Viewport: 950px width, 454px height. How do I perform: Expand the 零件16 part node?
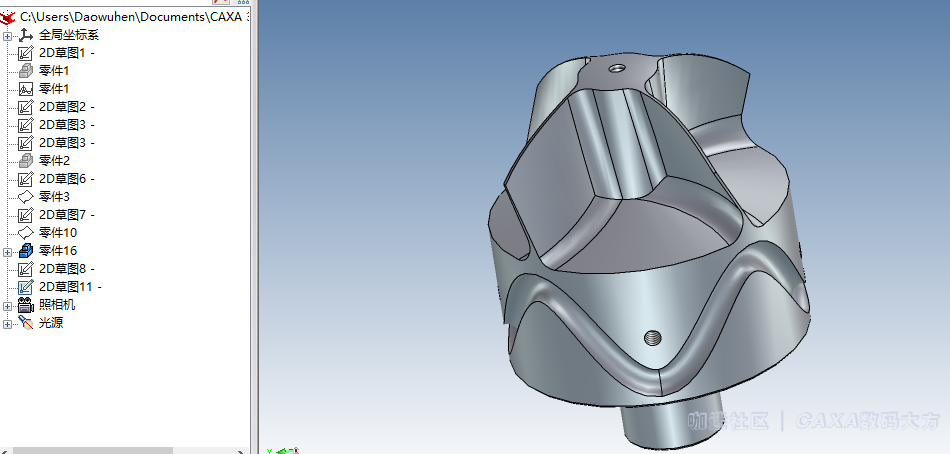[8, 251]
